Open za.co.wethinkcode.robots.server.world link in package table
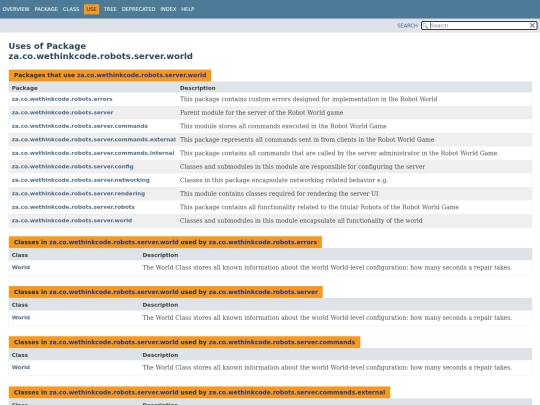Image resolution: width=540 pixels, height=405 pixels. tap(72, 220)
